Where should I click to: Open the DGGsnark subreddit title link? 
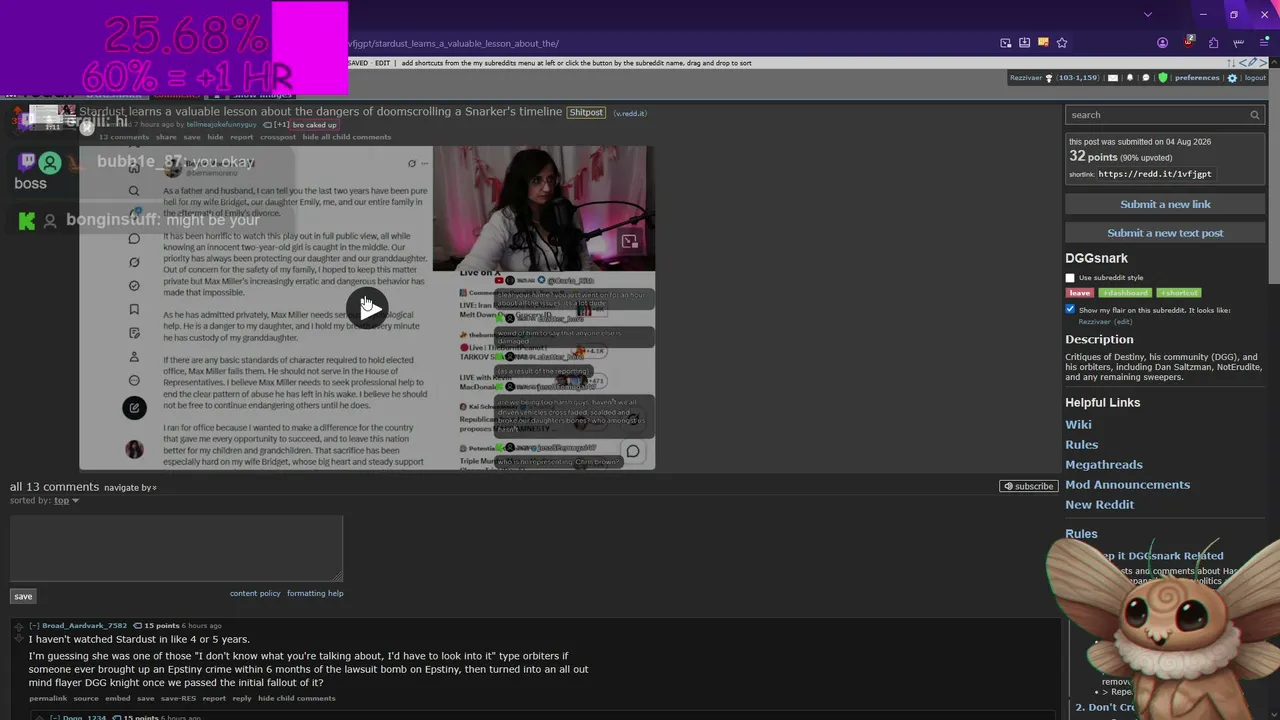click(x=1096, y=258)
